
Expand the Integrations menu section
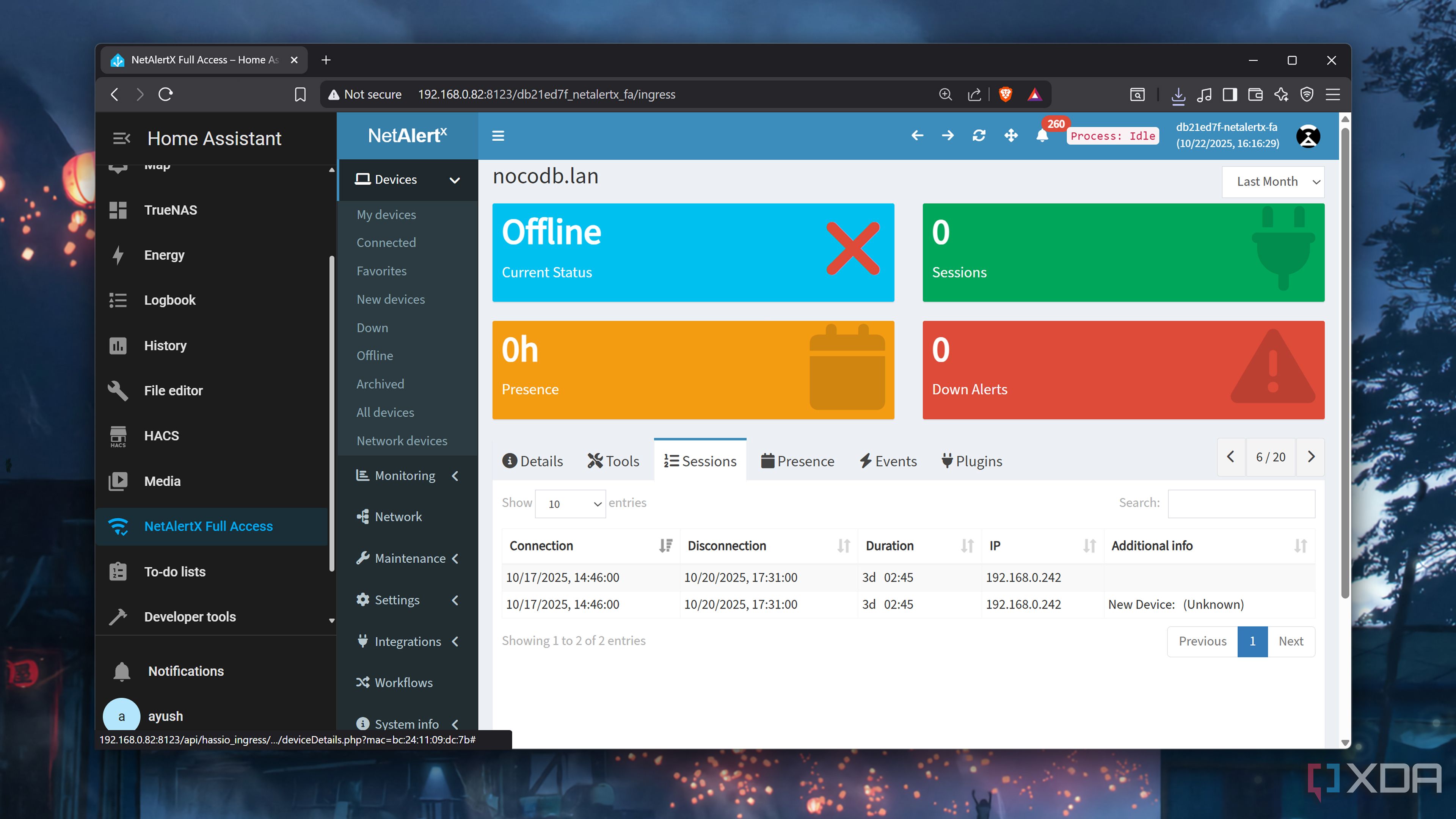[x=408, y=642]
